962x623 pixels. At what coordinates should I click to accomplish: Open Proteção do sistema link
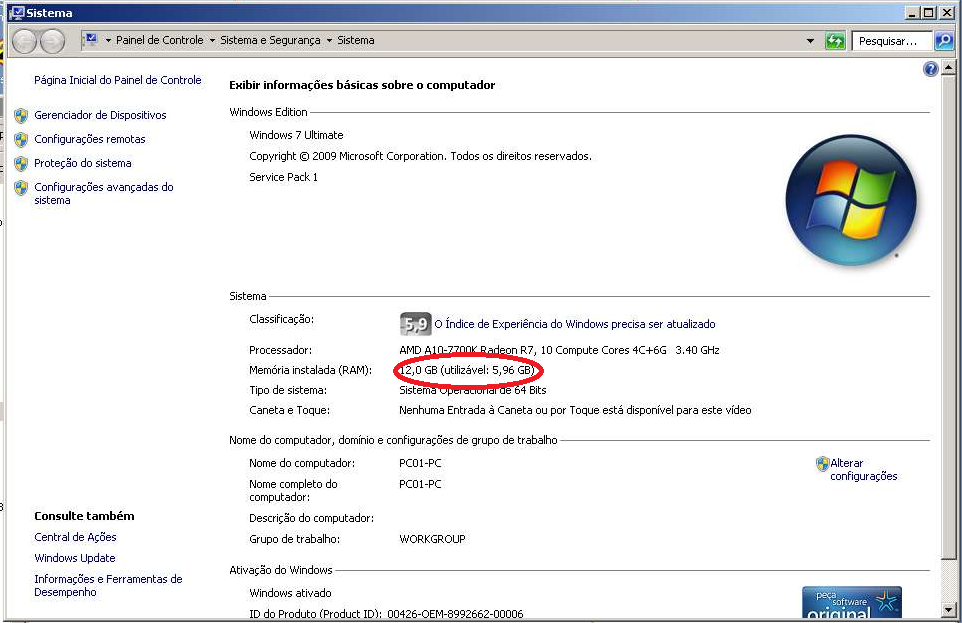click(x=83, y=163)
